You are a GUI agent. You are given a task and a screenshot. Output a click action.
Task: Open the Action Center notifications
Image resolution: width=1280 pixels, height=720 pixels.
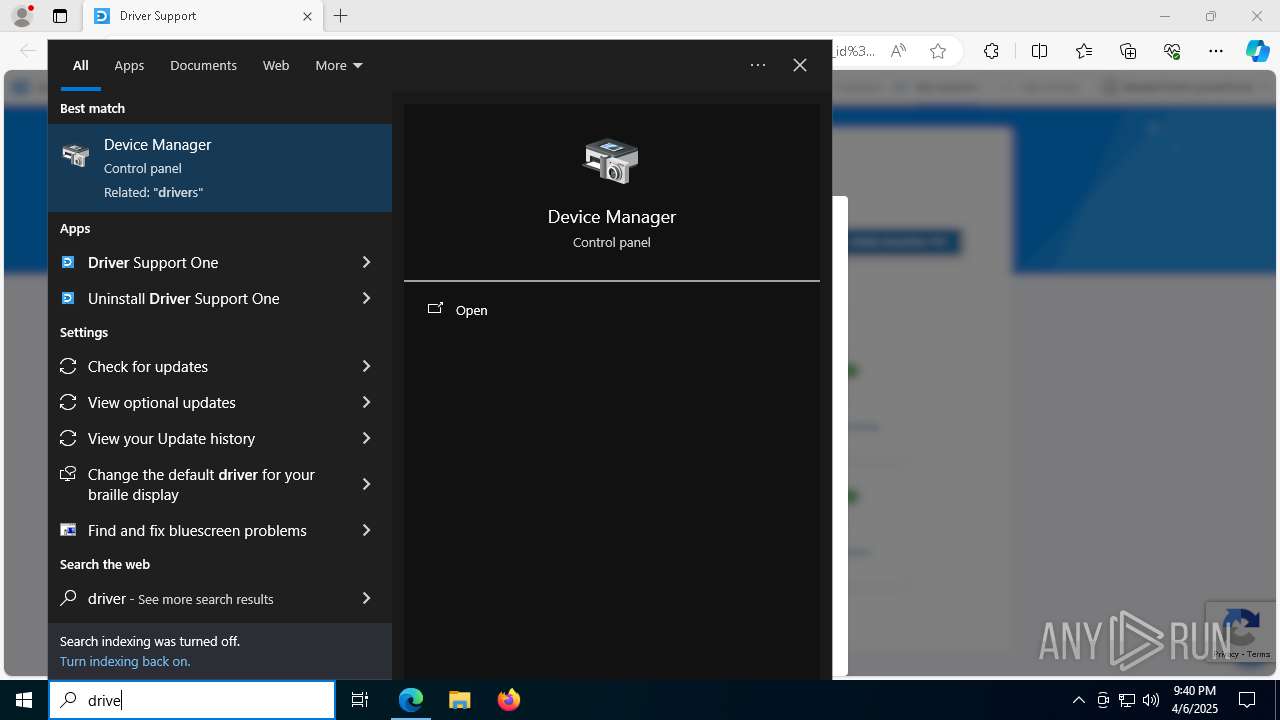[x=1247, y=700]
